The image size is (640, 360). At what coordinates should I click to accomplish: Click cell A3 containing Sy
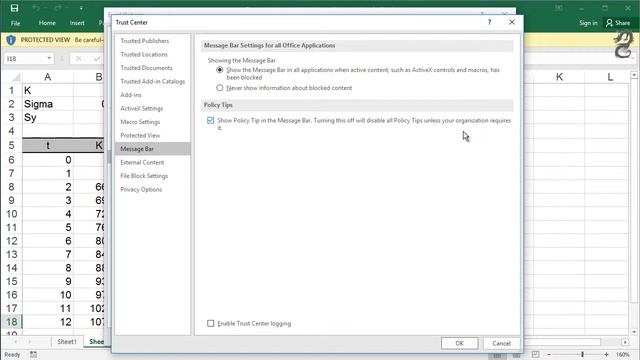[x=48, y=118]
